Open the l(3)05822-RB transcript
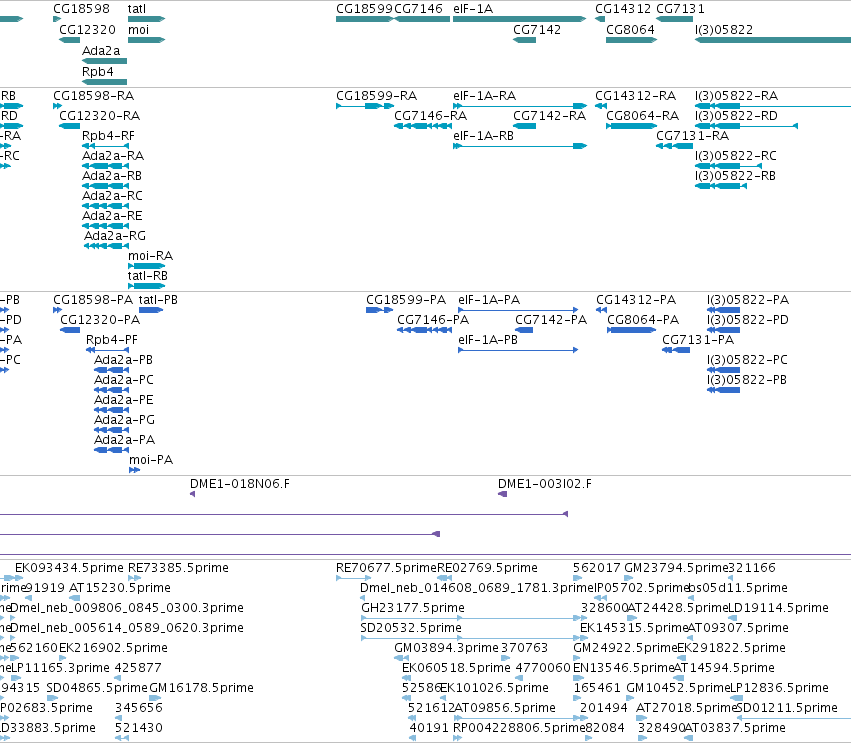 721,186
